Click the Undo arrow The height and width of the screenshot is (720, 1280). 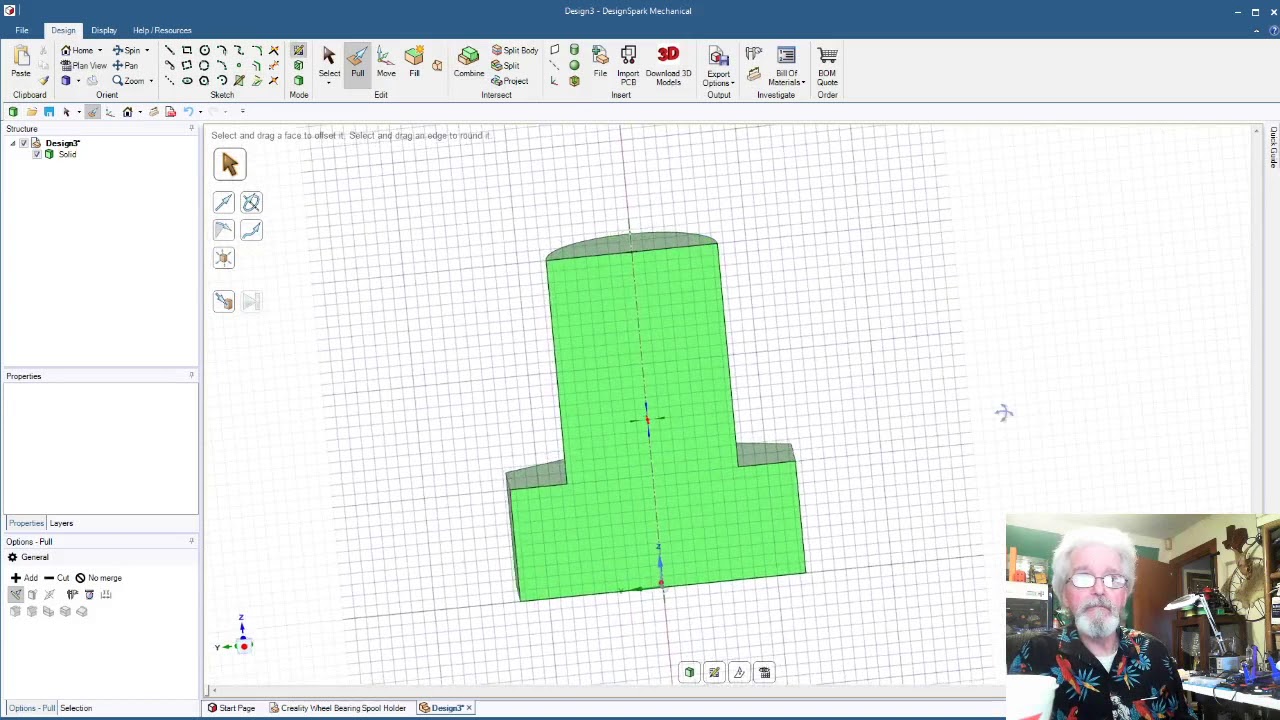[187, 112]
